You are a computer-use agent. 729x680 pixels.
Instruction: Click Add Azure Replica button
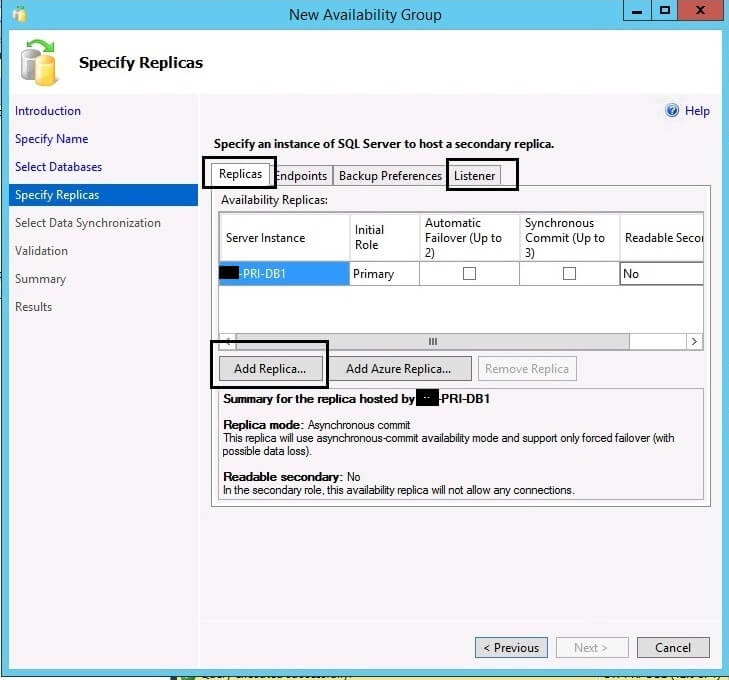click(398, 369)
